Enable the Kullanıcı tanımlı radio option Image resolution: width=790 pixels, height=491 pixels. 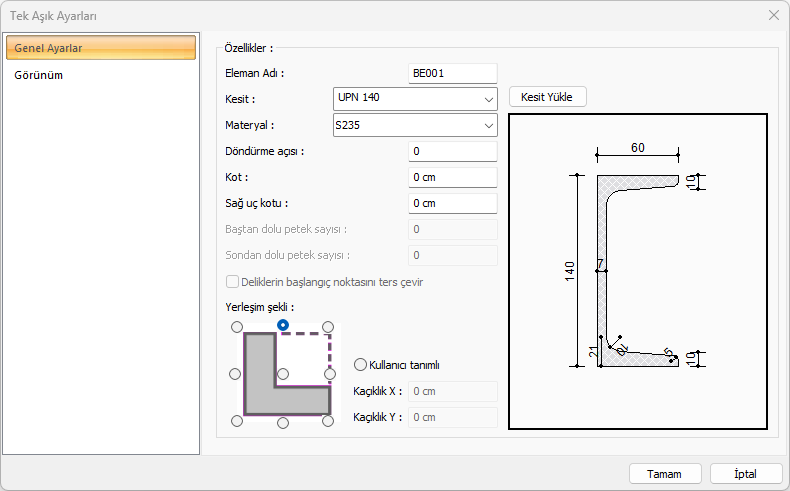click(361, 365)
